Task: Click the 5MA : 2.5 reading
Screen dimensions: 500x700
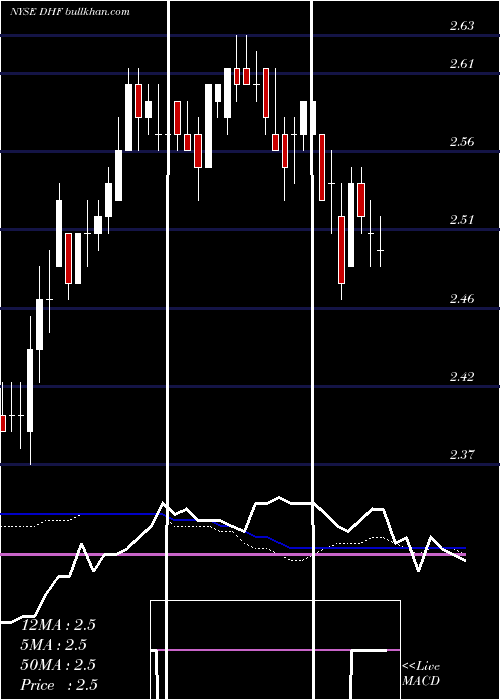Action: pyautogui.click(x=54, y=645)
